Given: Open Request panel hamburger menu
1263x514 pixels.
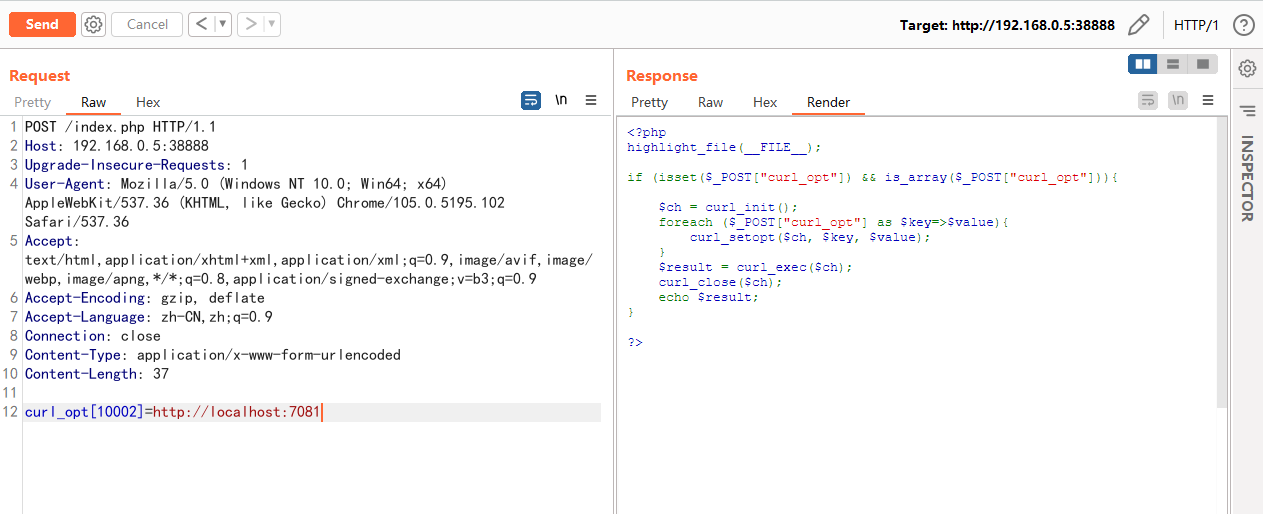Looking at the screenshot, I should (x=591, y=100).
